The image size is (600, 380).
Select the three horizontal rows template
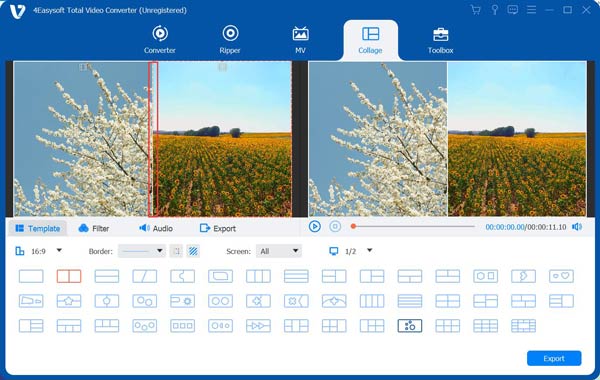point(296,276)
